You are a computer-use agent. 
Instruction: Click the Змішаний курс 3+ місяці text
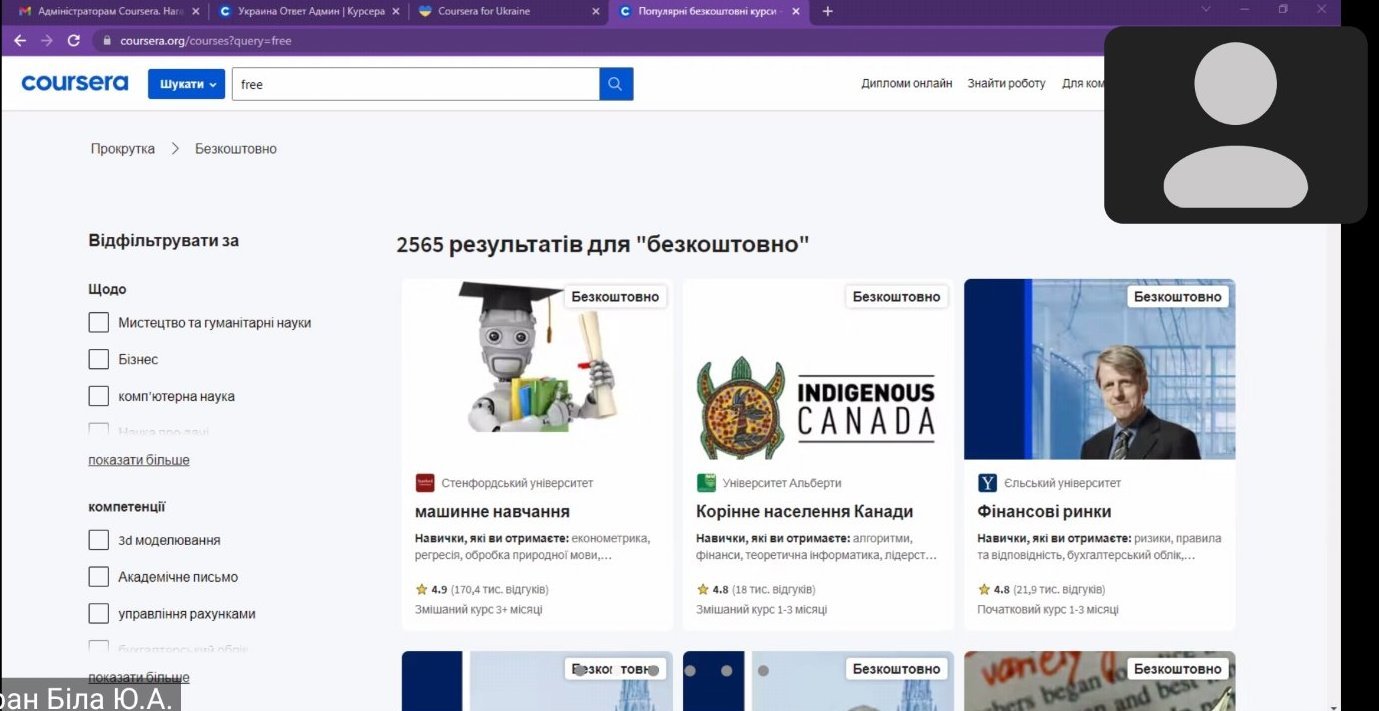click(x=479, y=609)
